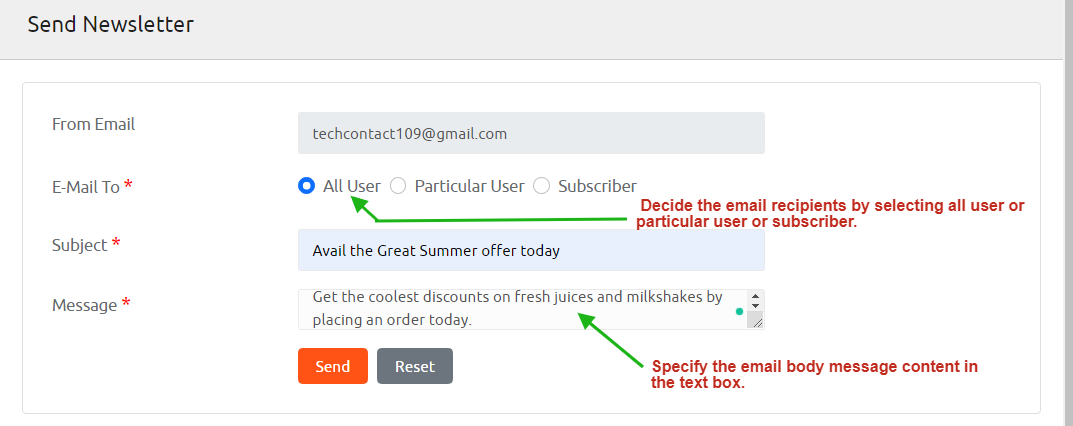This screenshot has height=426, width=1073.
Task: Click Message box scroll down arrow
Action: click(755, 305)
